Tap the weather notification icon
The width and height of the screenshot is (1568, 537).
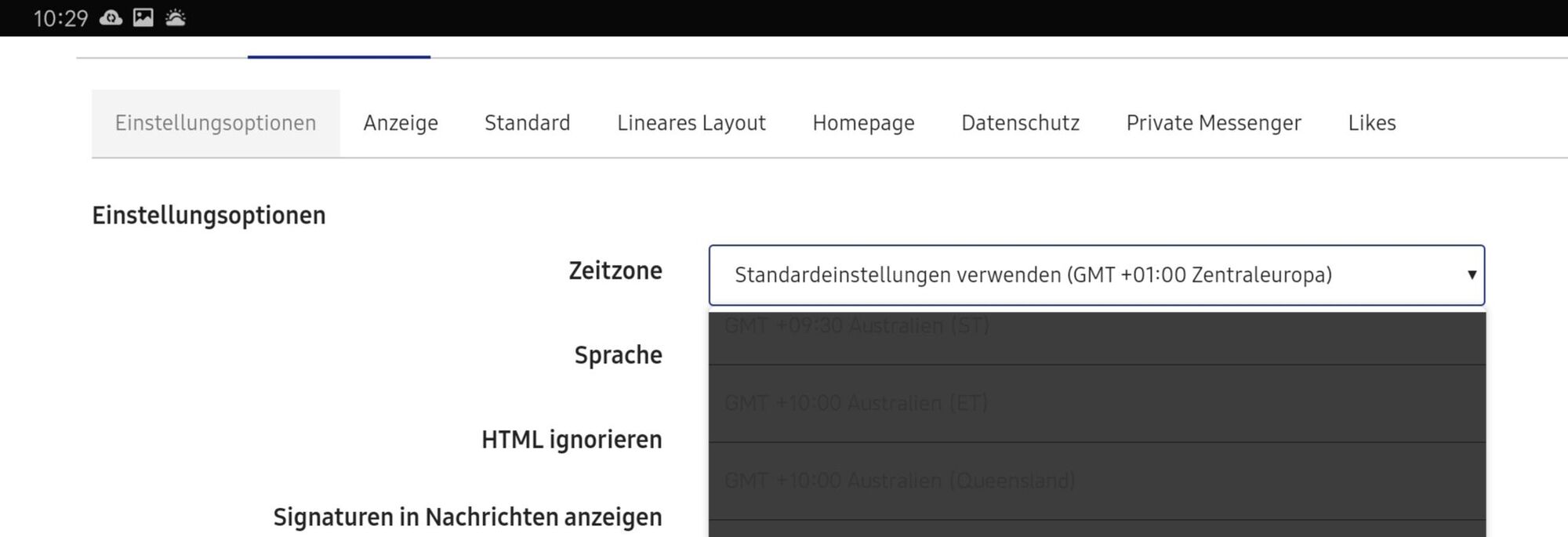click(x=176, y=18)
